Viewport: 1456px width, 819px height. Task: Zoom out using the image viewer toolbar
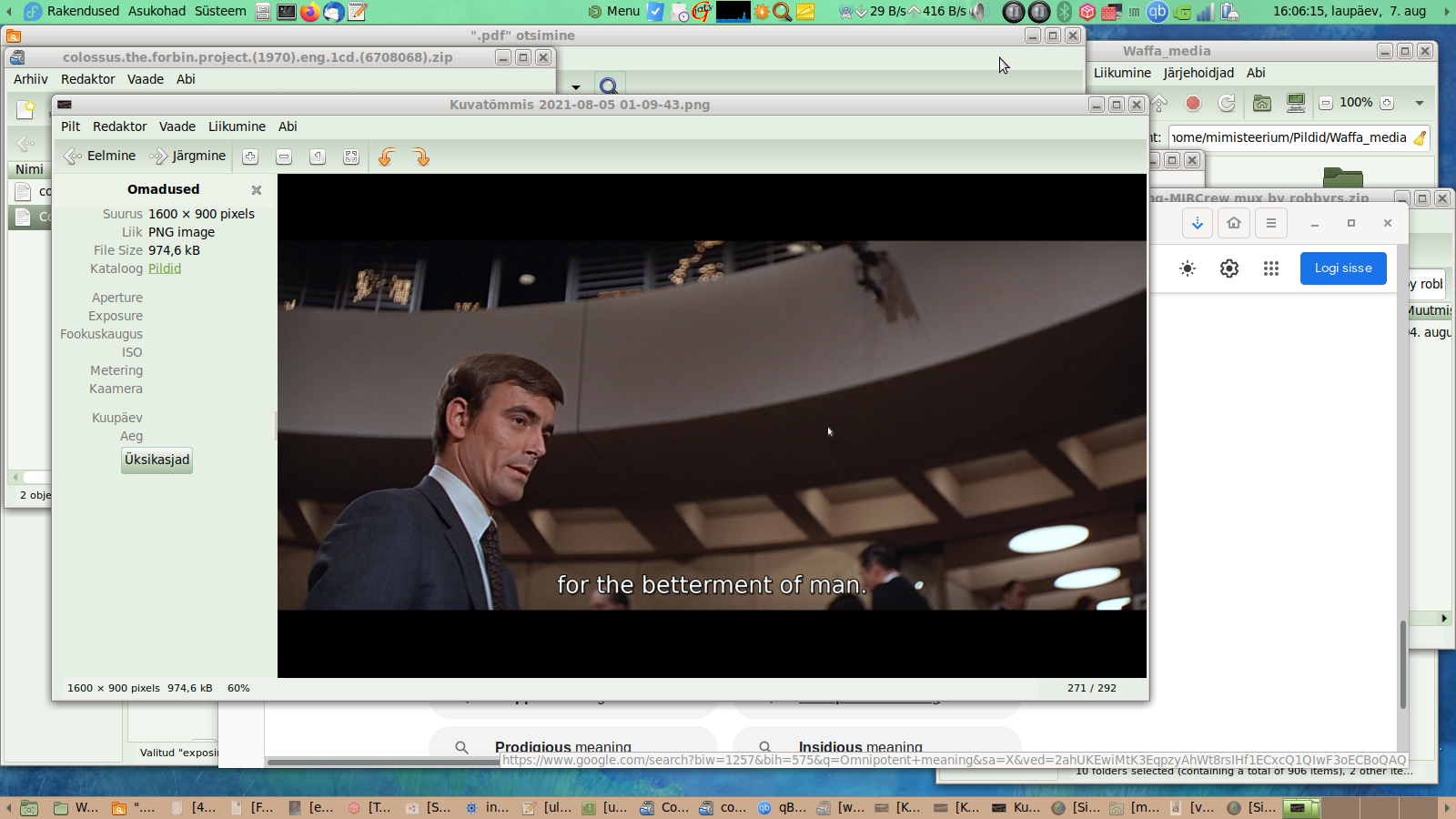pyautogui.click(x=284, y=157)
